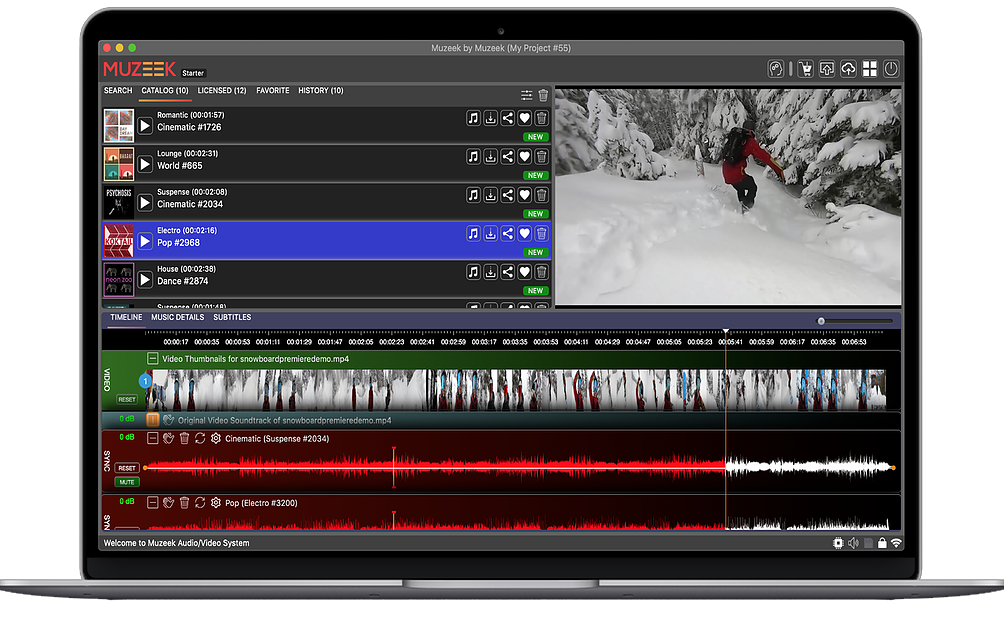Switch to the CATALOG (10) tab
The width and height of the screenshot is (1004, 621).
[165, 90]
